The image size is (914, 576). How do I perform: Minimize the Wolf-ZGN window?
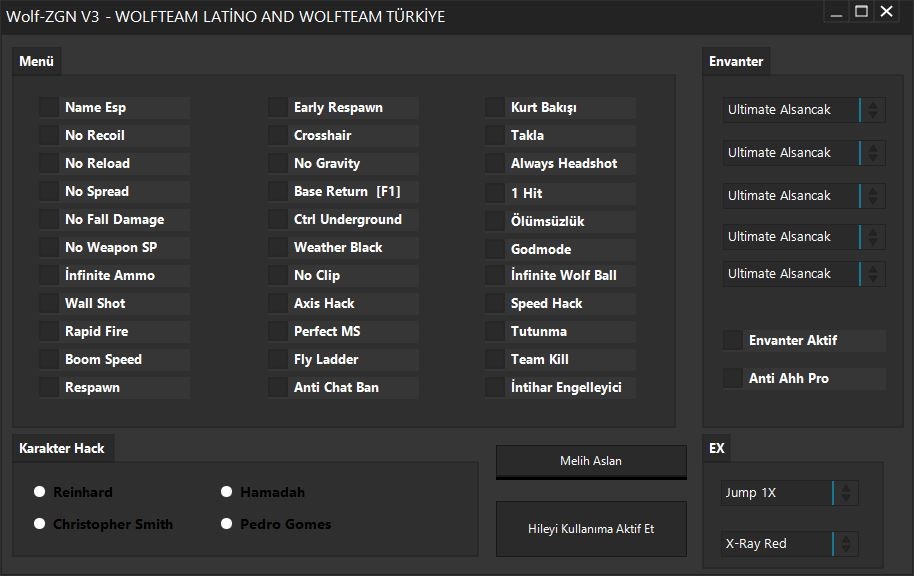(836, 12)
